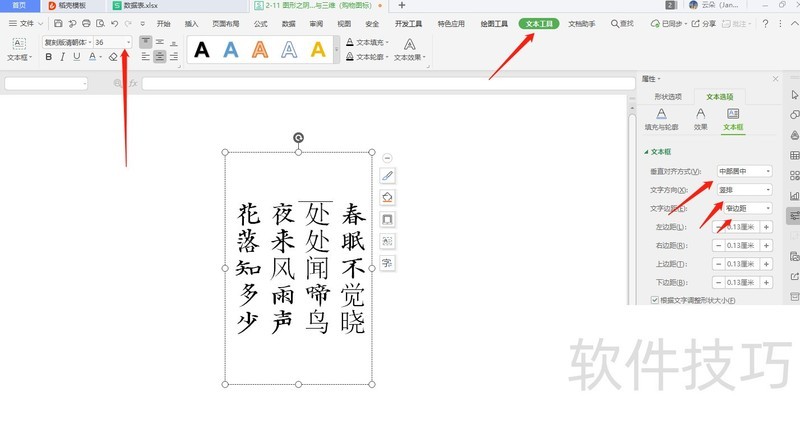The width and height of the screenshot is (800, 424).
Task: Switch to 形状选项 tab in properties panel
Action: pos(668,96)
